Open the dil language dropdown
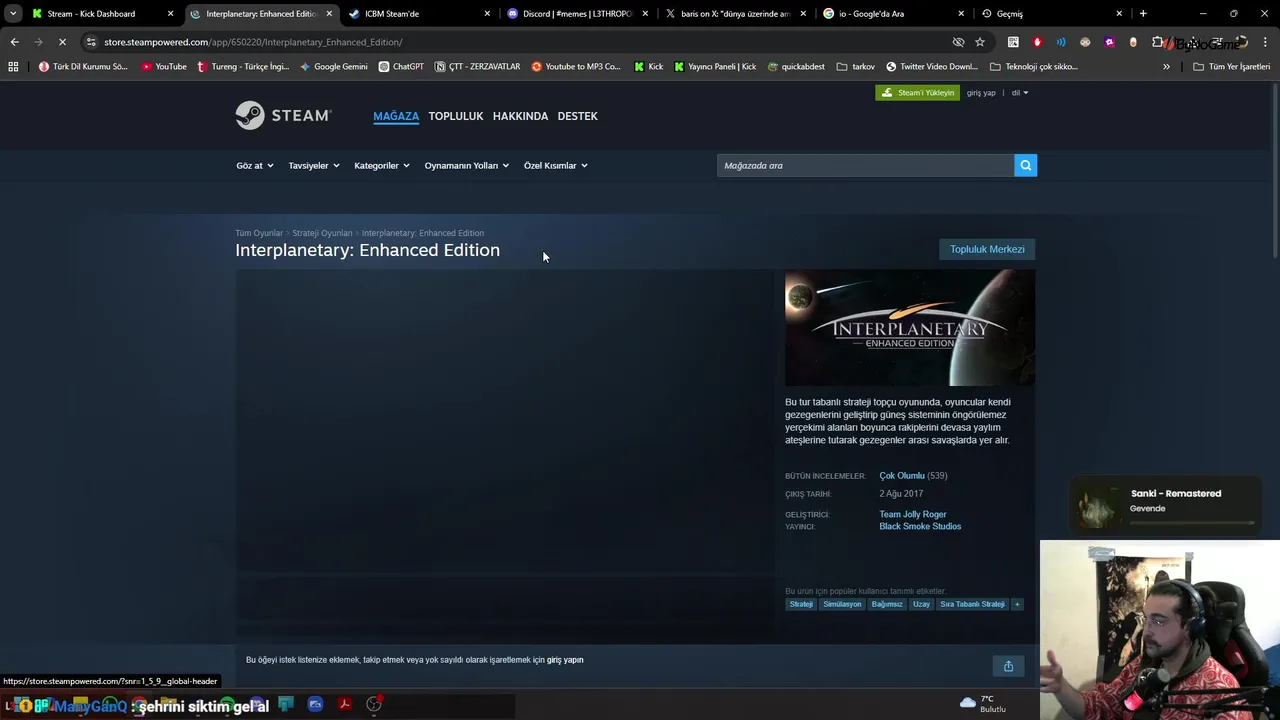Screen dimensions: 1280x720 click(x=1019, y=92)
